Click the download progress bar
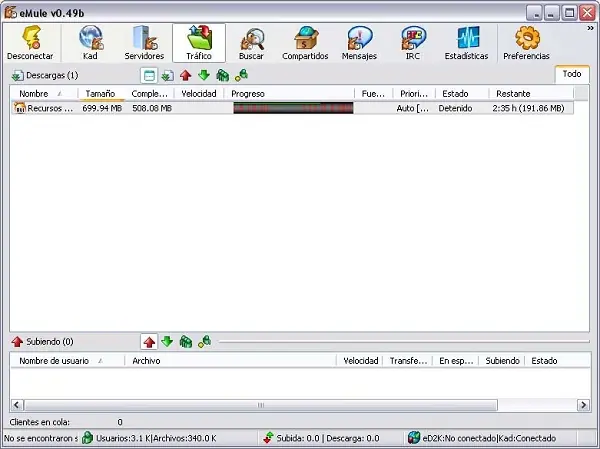Image resolution: width=600 pixels, height=449 pixels. [293, 108]
